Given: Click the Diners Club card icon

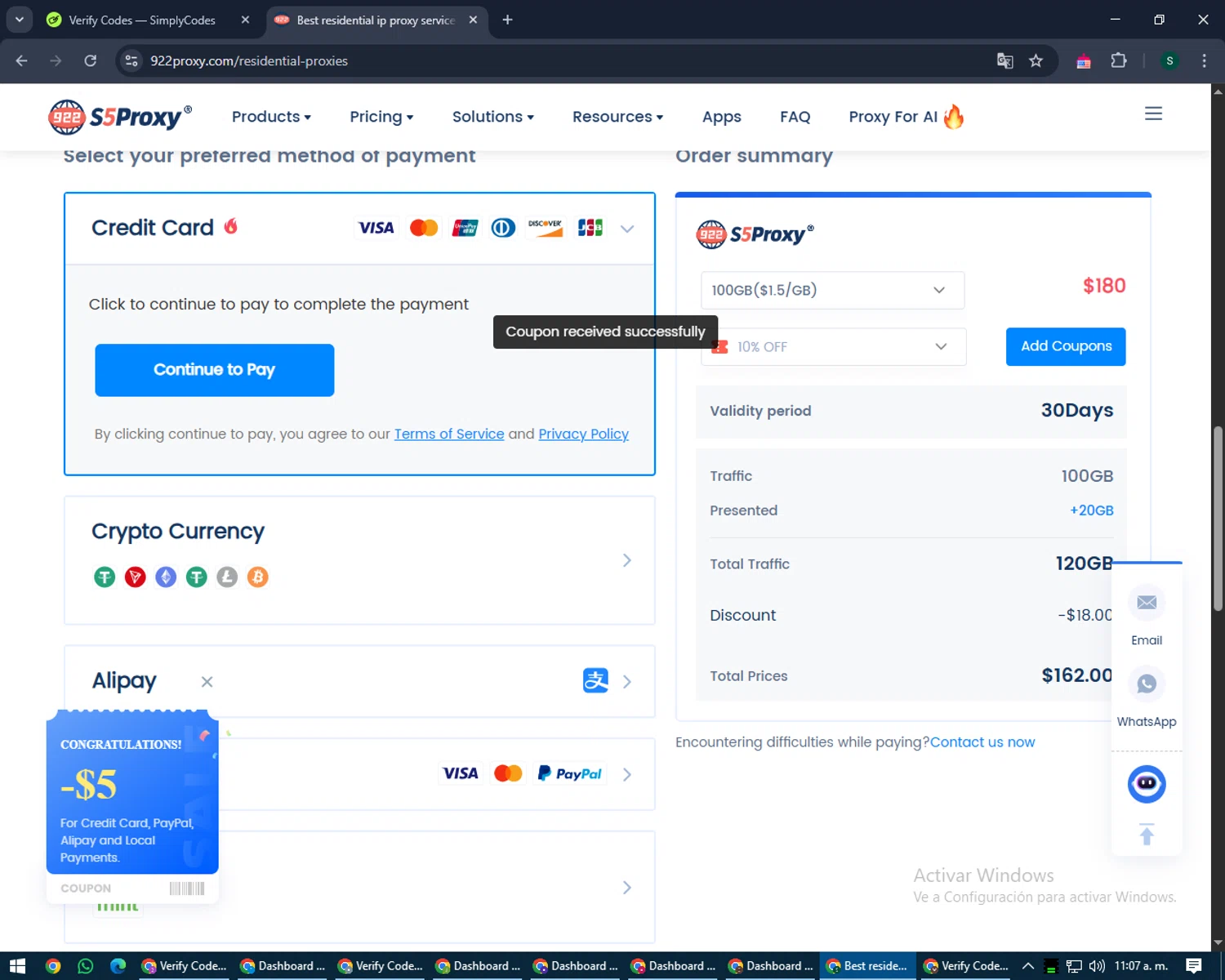Looking at the screenshot, I should (x=503, y=228).
